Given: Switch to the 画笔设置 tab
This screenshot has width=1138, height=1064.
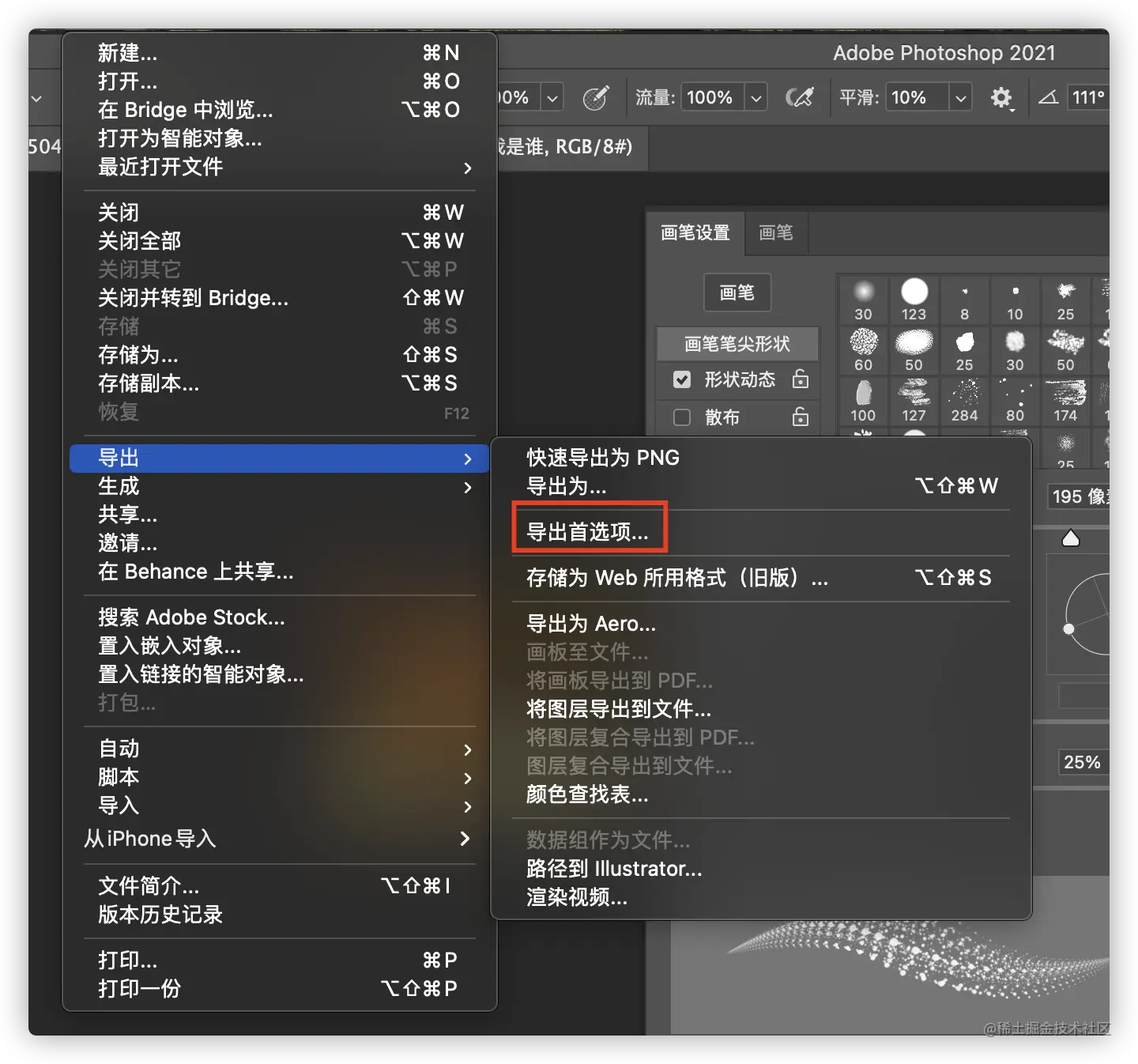Looking at the screenshot, I should (695, 233).
